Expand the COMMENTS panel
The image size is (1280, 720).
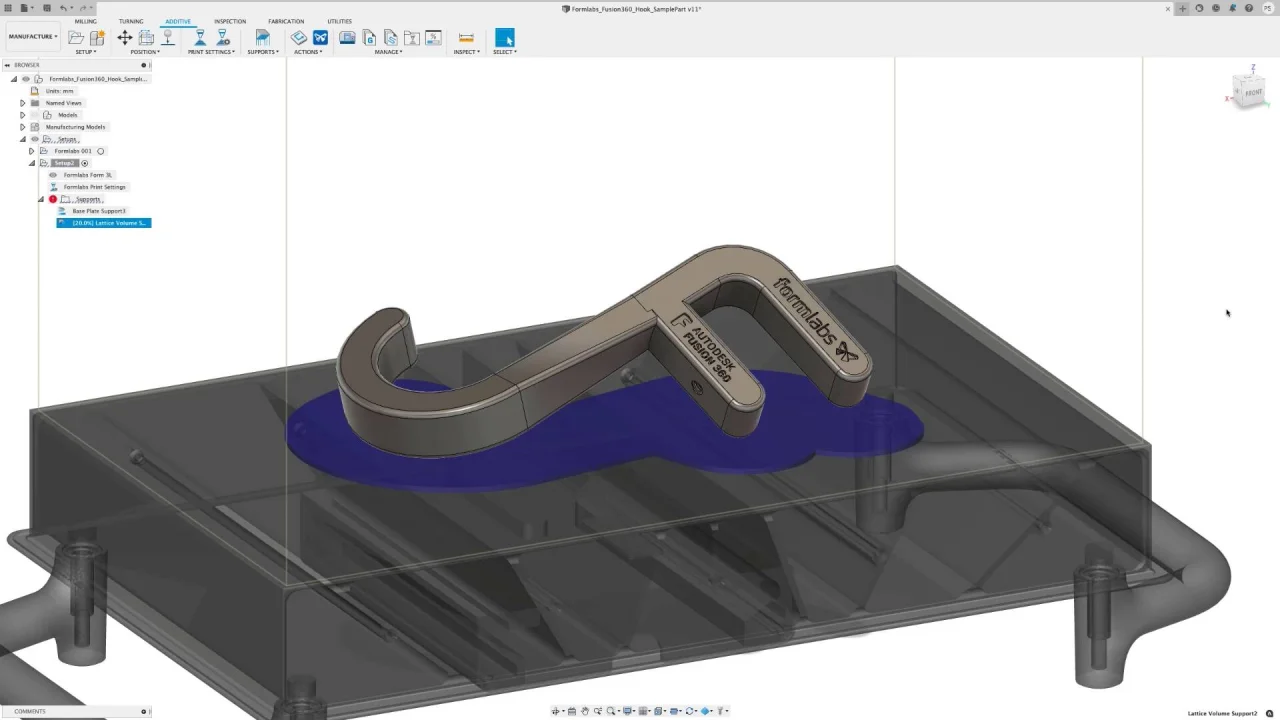pos(143,711)
